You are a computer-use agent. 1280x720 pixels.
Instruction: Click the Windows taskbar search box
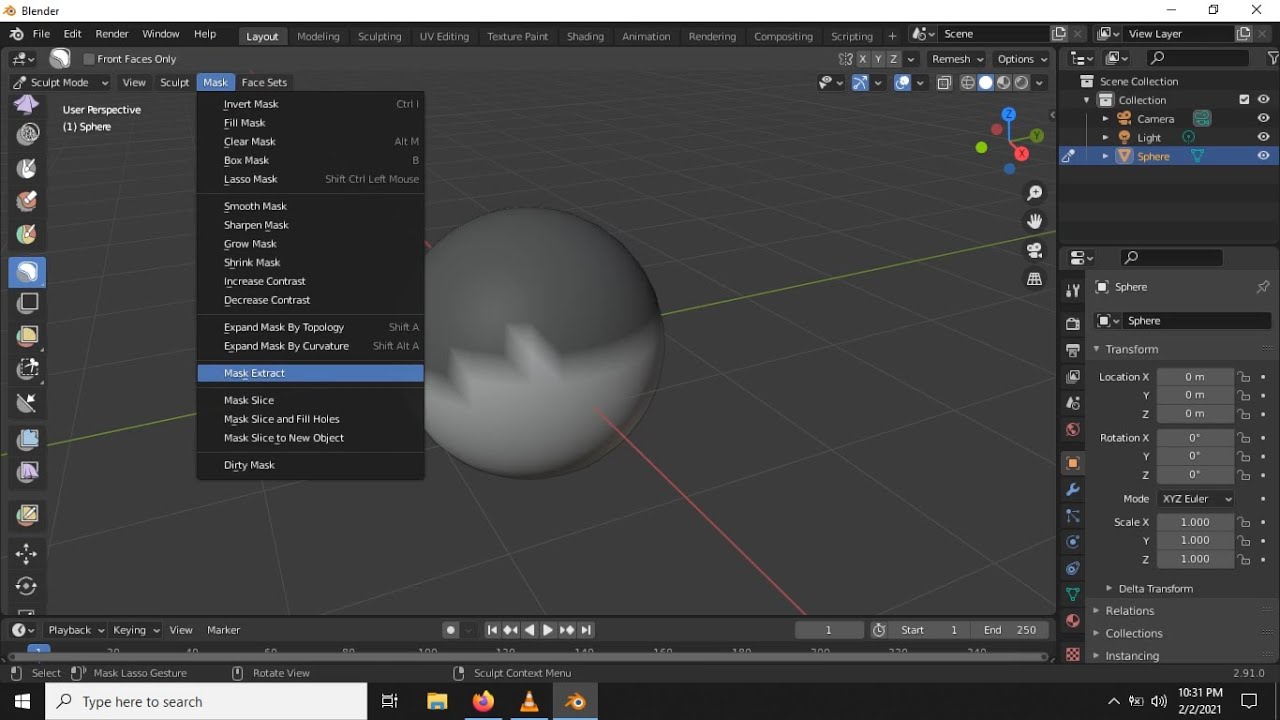(x=207, y=702)
